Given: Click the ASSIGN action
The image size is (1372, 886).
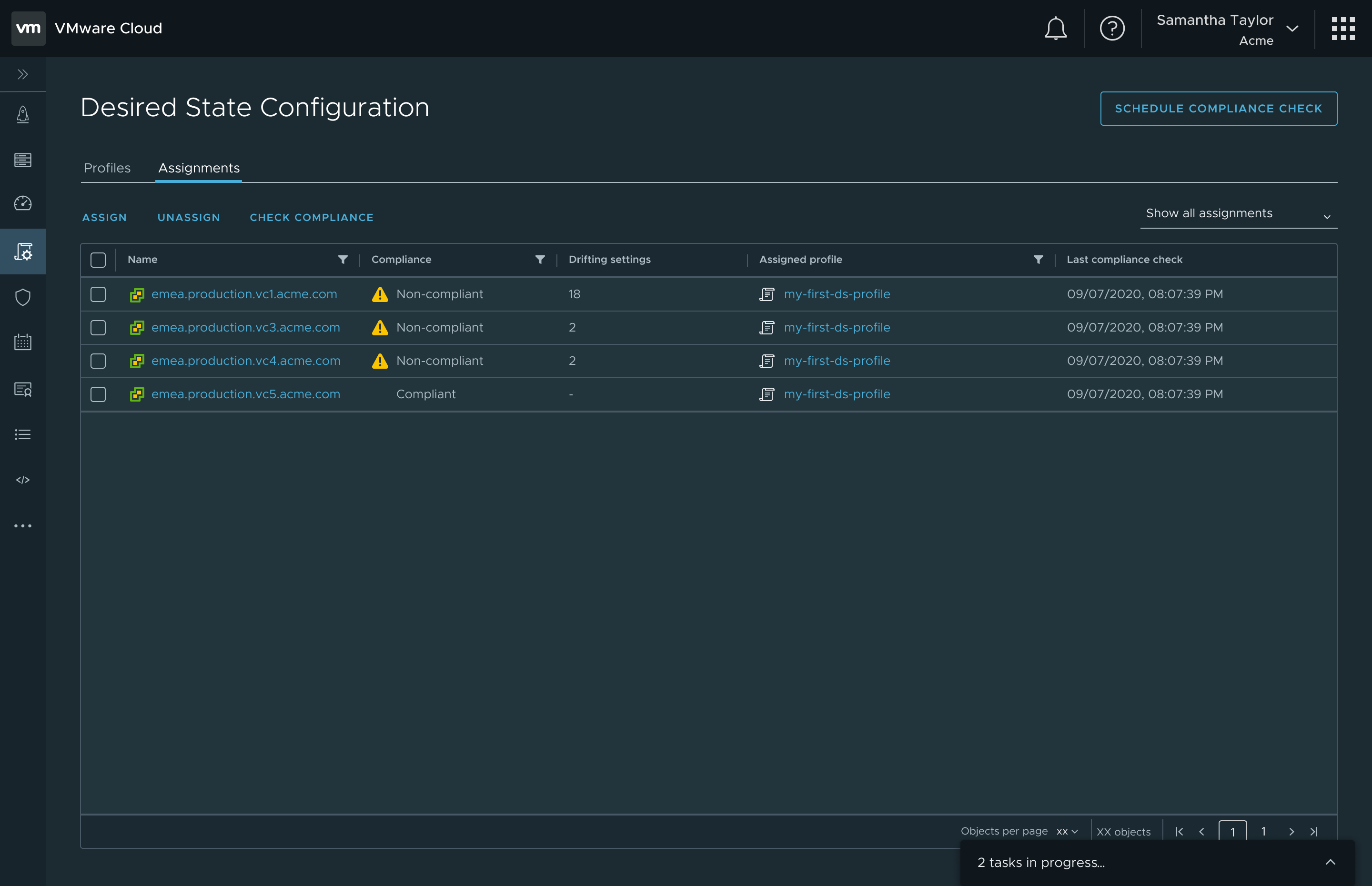Looking at the screenshot, I should click(104, 218).
